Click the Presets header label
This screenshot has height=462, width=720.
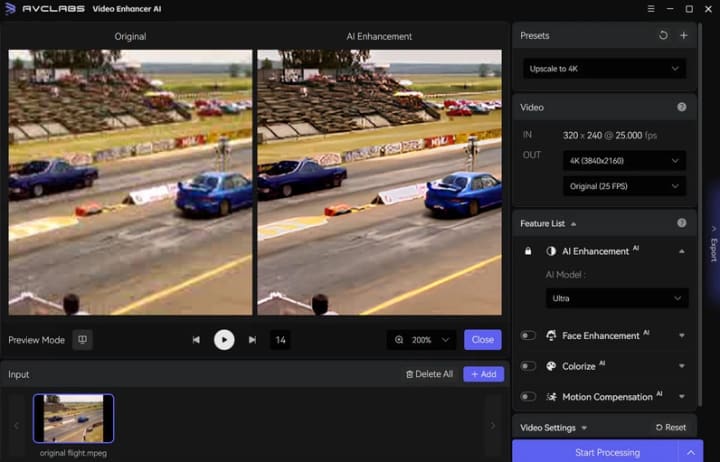pyautogui.click(x=534, y=35)
